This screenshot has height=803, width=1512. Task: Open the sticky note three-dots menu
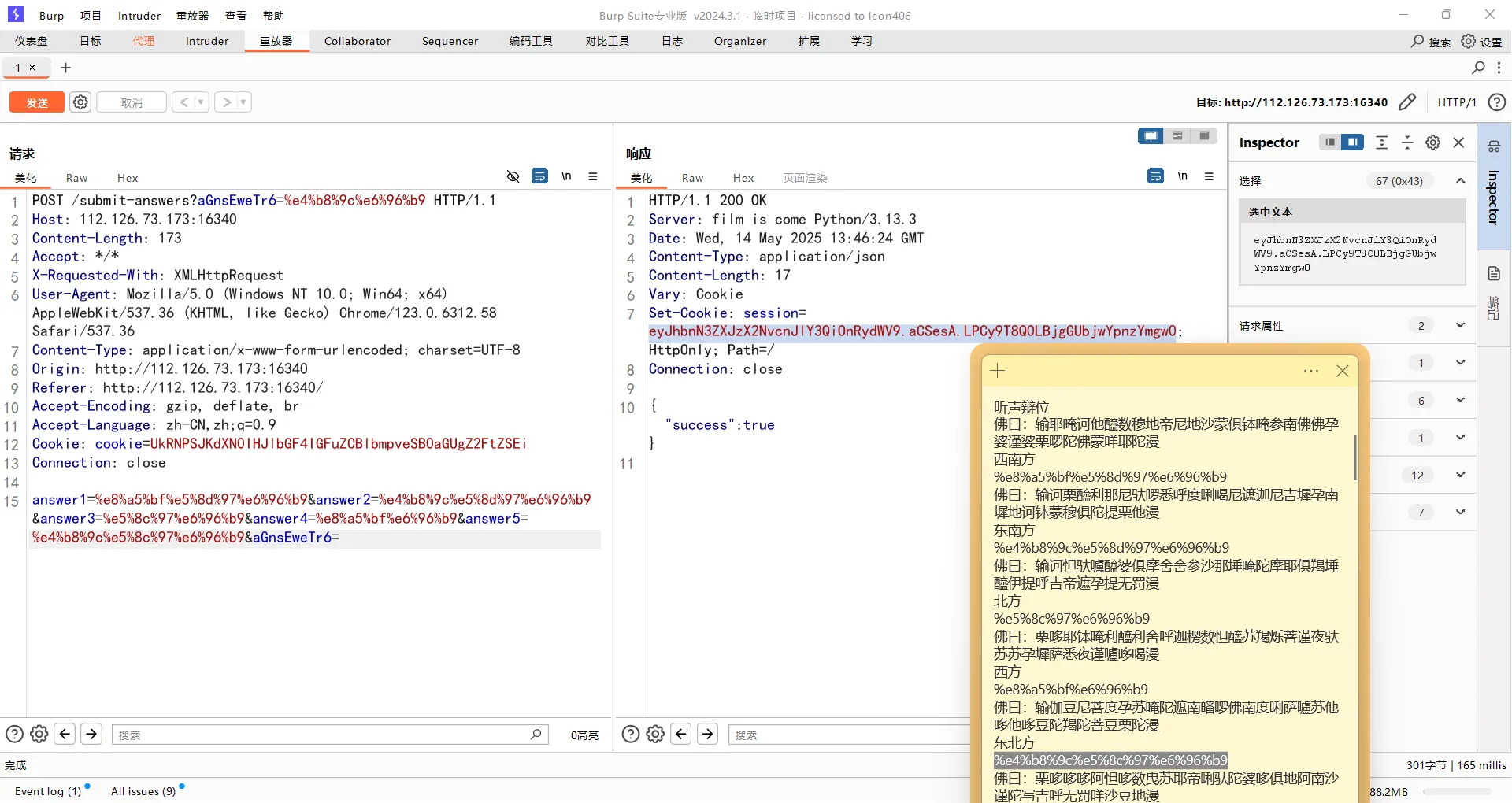coord(1311,371)
